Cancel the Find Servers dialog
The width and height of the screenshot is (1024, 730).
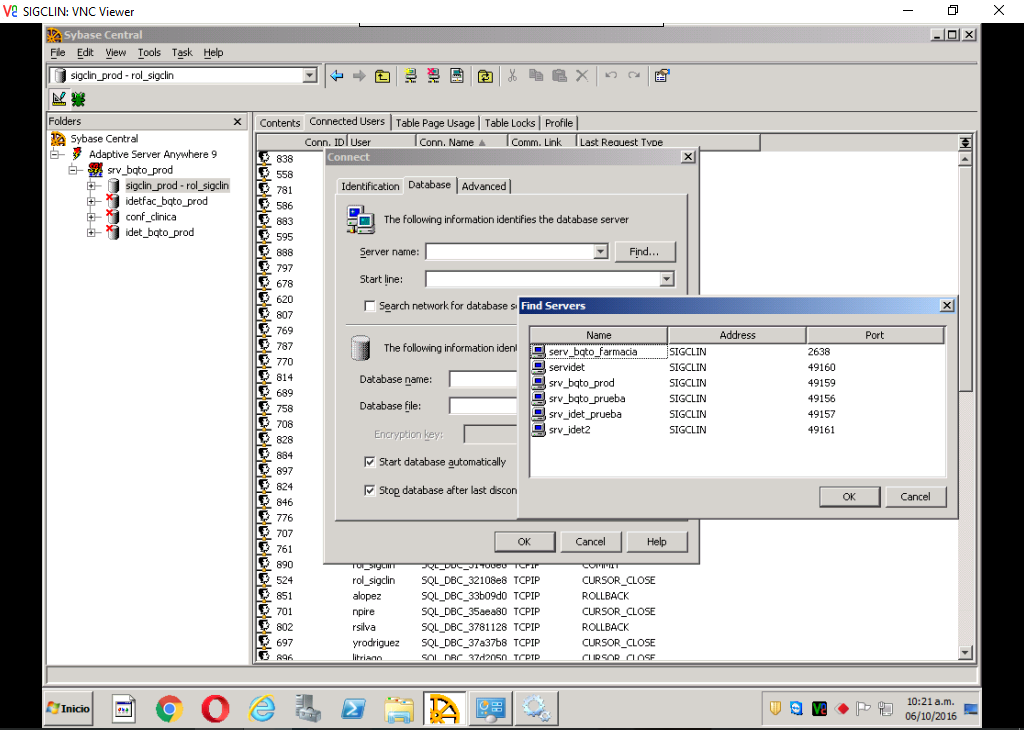[x=915, y=496]
